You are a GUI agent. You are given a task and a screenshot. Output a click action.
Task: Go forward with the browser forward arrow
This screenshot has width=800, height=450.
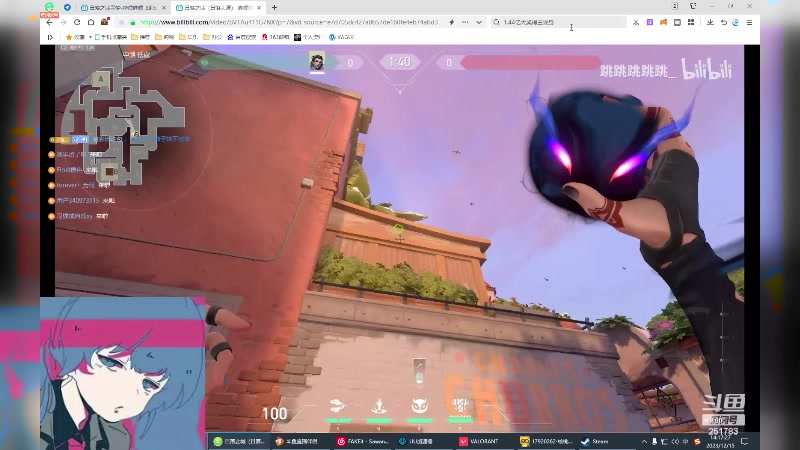point(63,22)
